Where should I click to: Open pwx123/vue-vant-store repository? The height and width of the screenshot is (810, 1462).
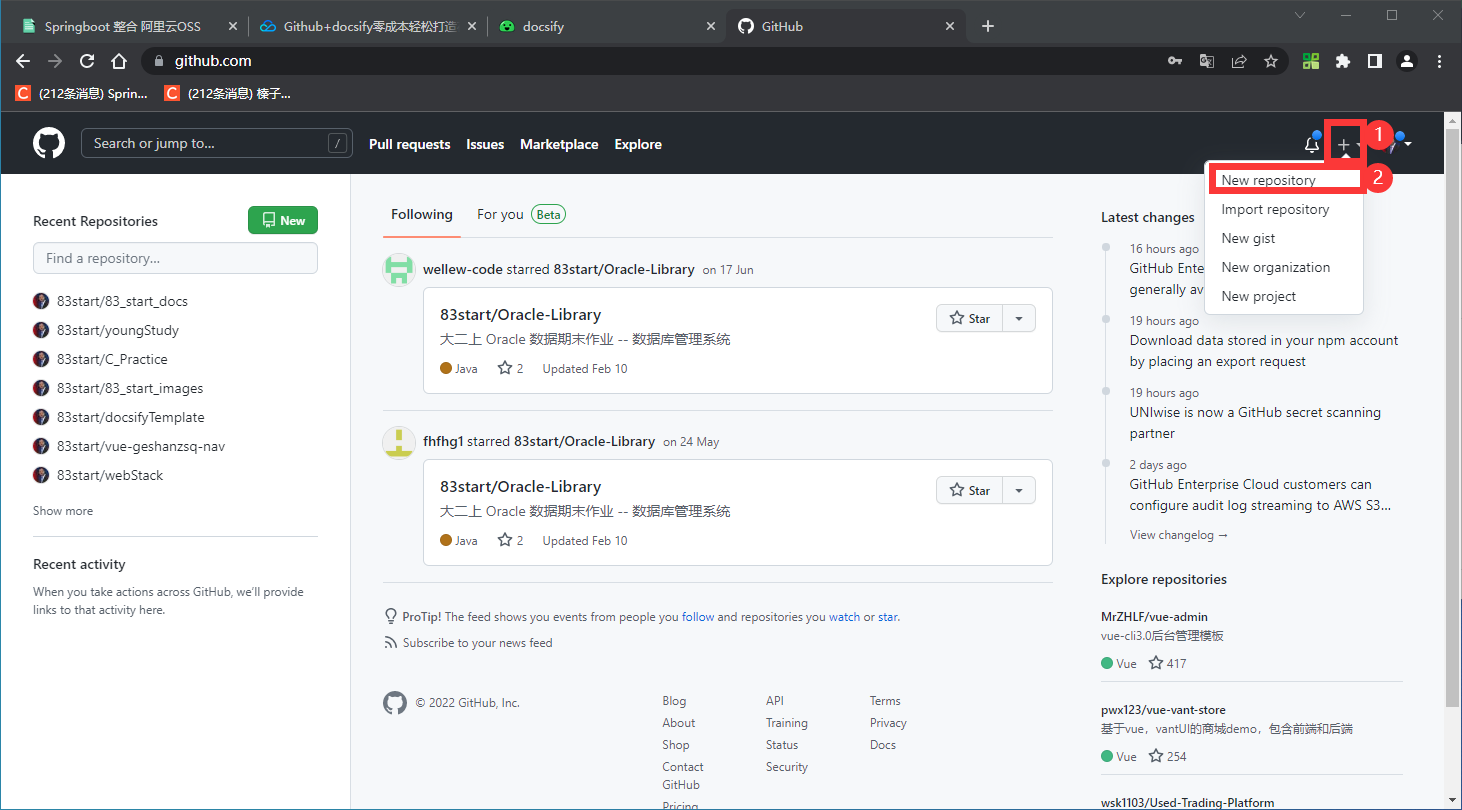[x=1163, y=710]
